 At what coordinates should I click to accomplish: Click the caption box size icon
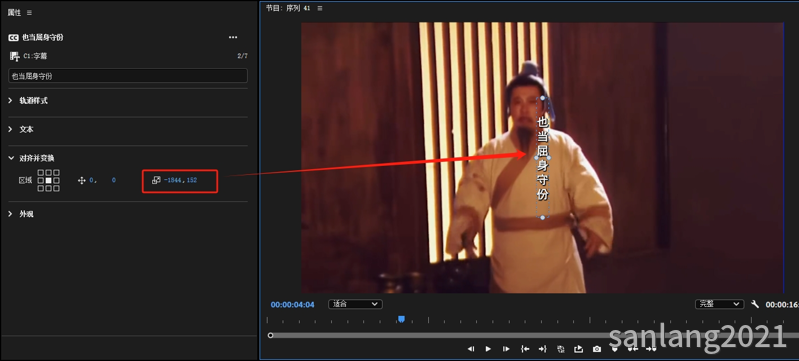pyautogui.click(x=156, y=180)
